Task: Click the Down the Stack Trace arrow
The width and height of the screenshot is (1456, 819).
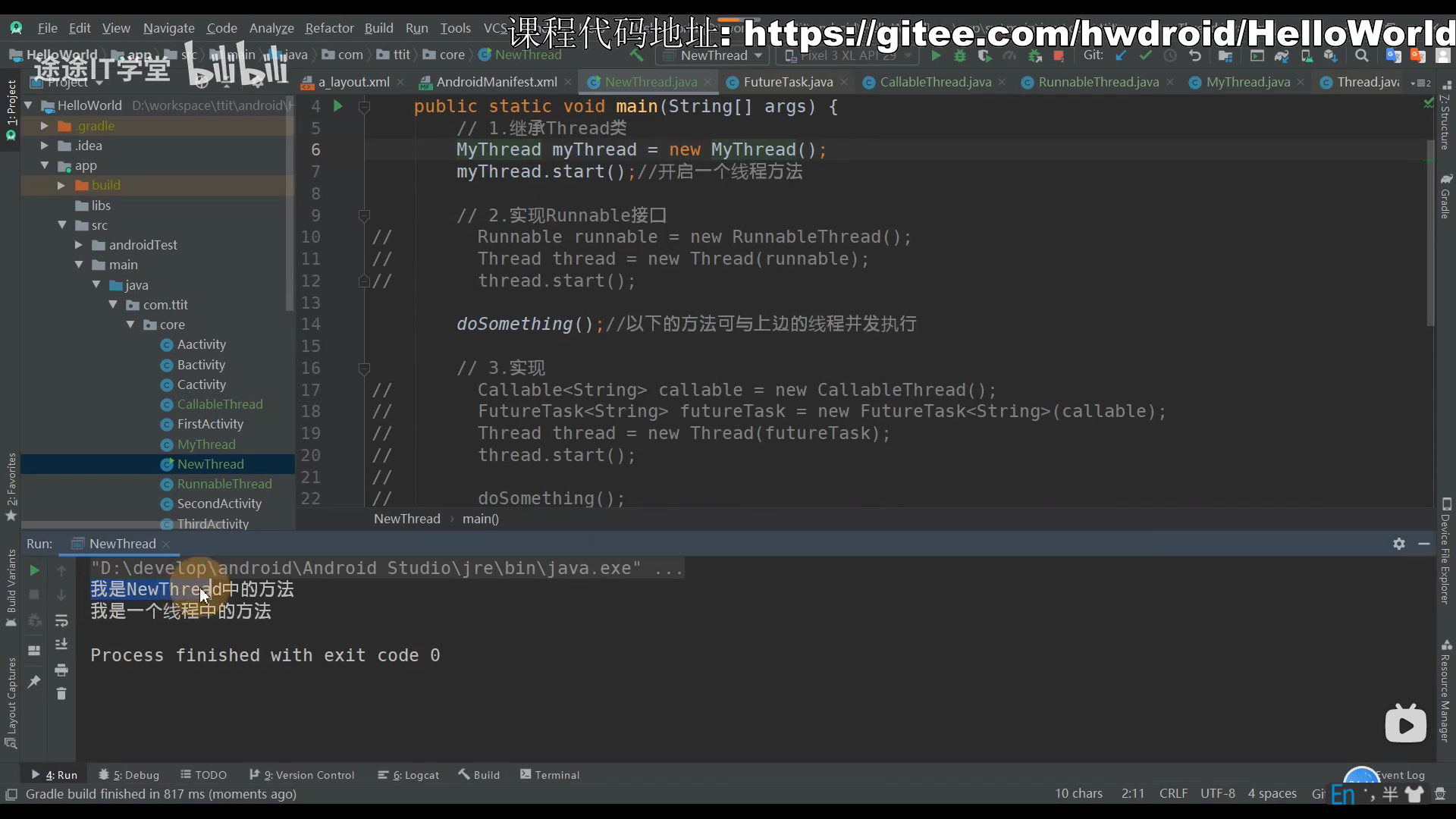Action: point(61,595)
